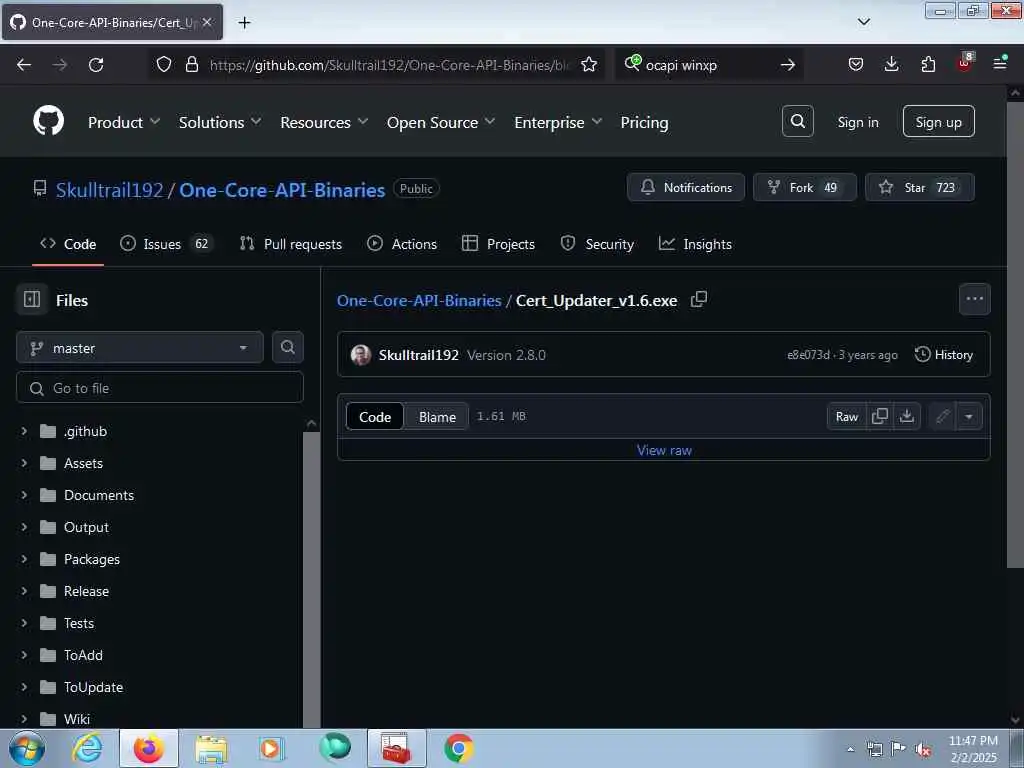Open the GitHub search icon button

(797, 121)
